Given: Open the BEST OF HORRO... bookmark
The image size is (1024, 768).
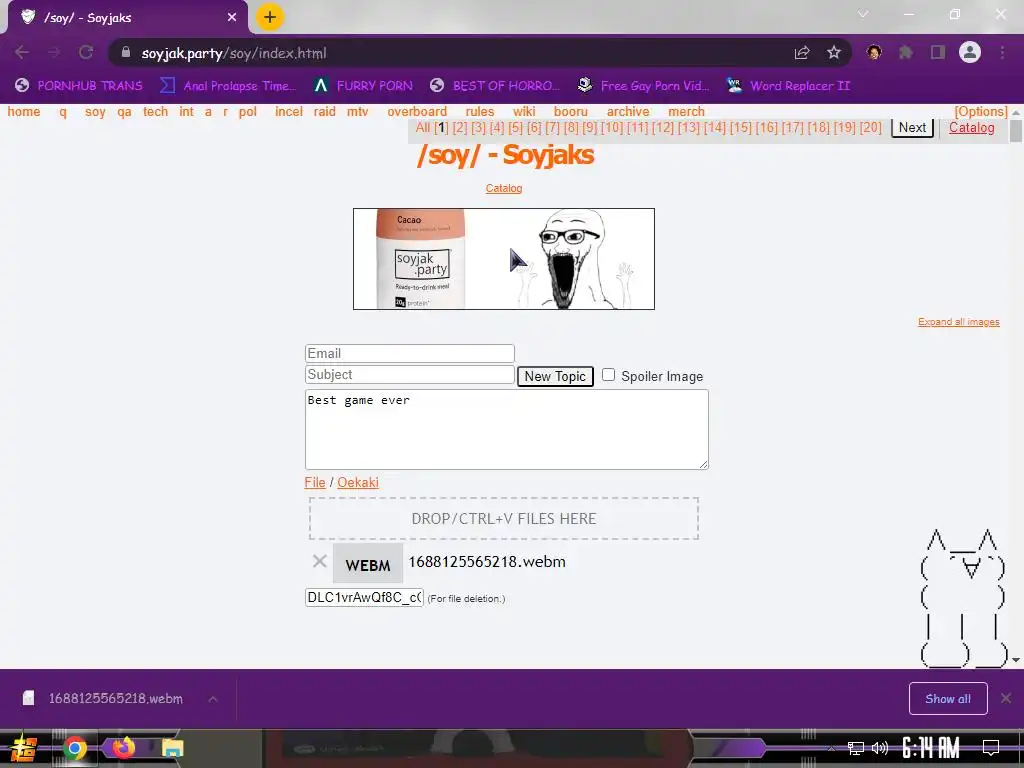Looking at the screenshot, I should point(495,86).
